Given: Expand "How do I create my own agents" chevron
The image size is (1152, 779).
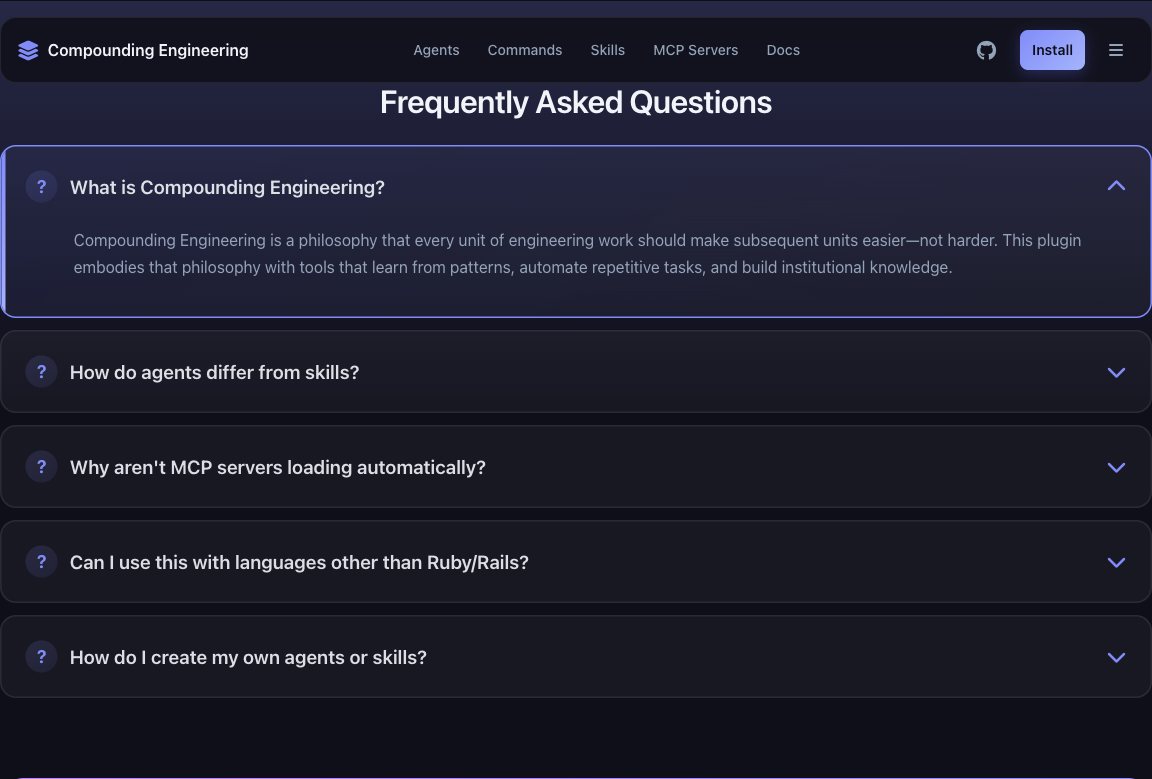Looking at the screenshot, I should 1116,657.
